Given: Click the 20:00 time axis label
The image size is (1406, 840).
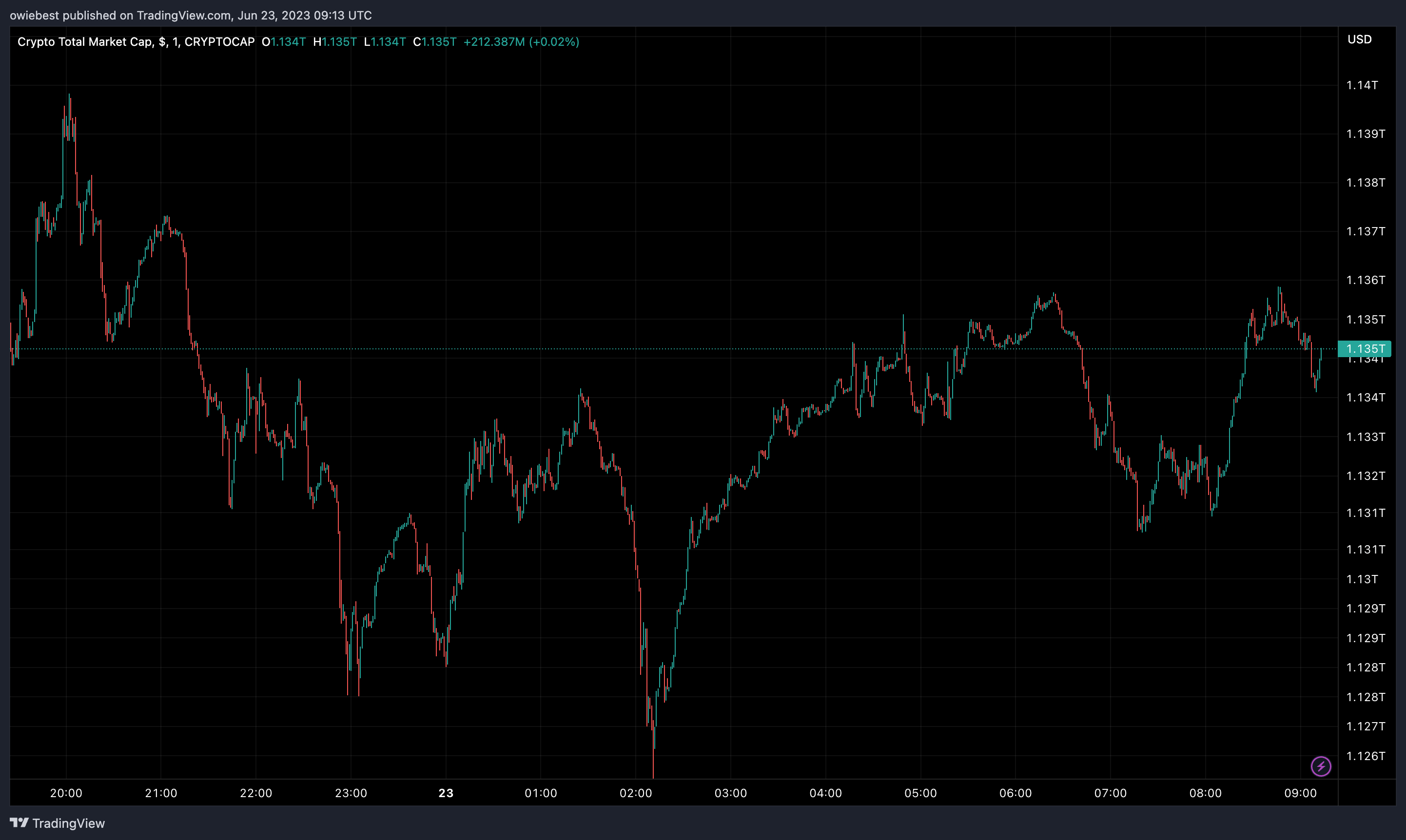Looking at the screenshot, I should point(66,793).
